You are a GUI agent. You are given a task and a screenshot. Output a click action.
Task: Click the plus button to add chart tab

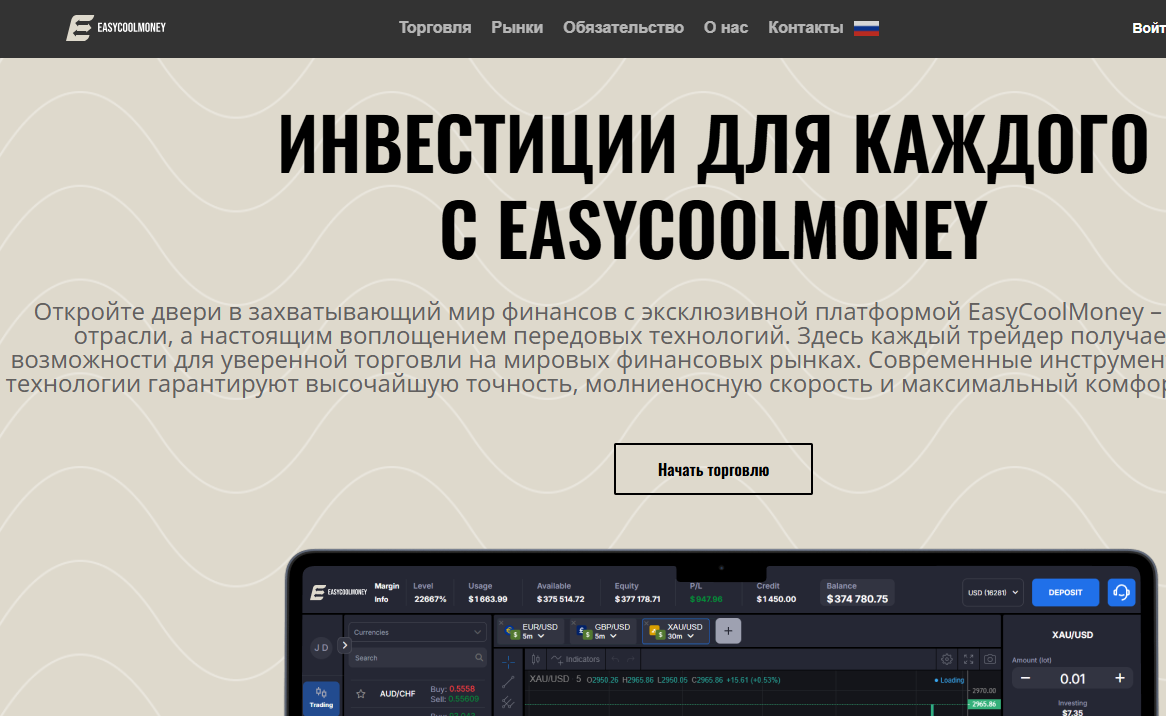[728, 631]
